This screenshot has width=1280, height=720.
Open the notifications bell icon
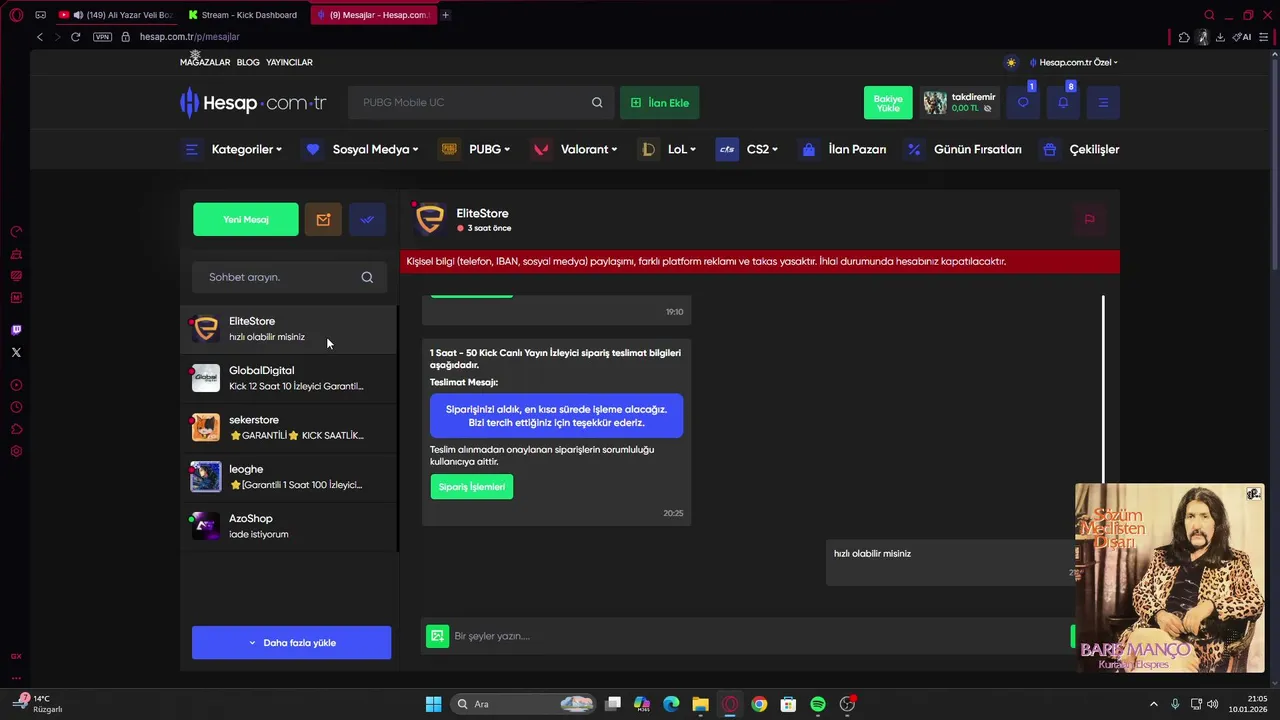(x=1063, y=102)
